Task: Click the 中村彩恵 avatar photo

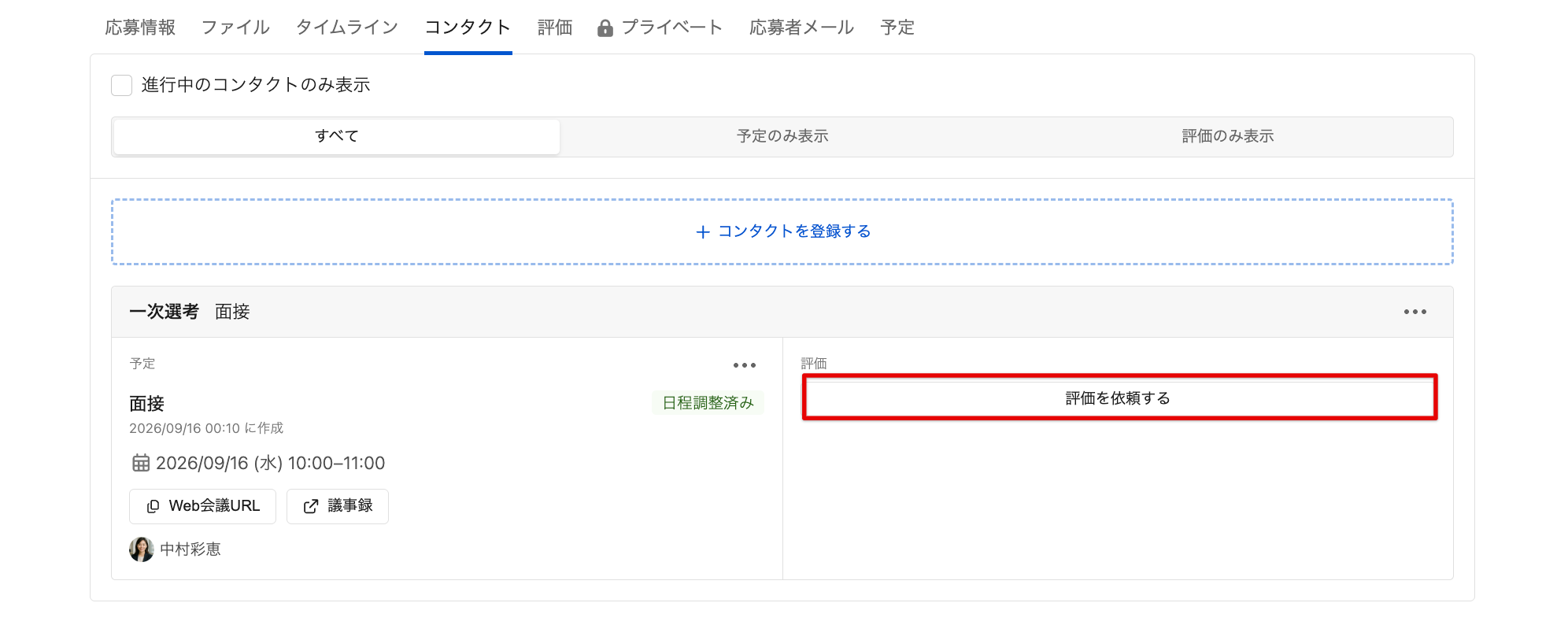Action: [x=142, y=549]
